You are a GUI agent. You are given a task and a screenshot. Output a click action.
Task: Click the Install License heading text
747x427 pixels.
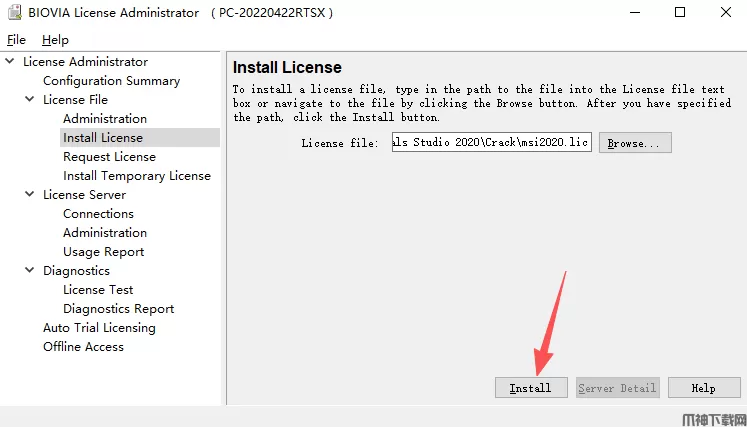[287, 68]
